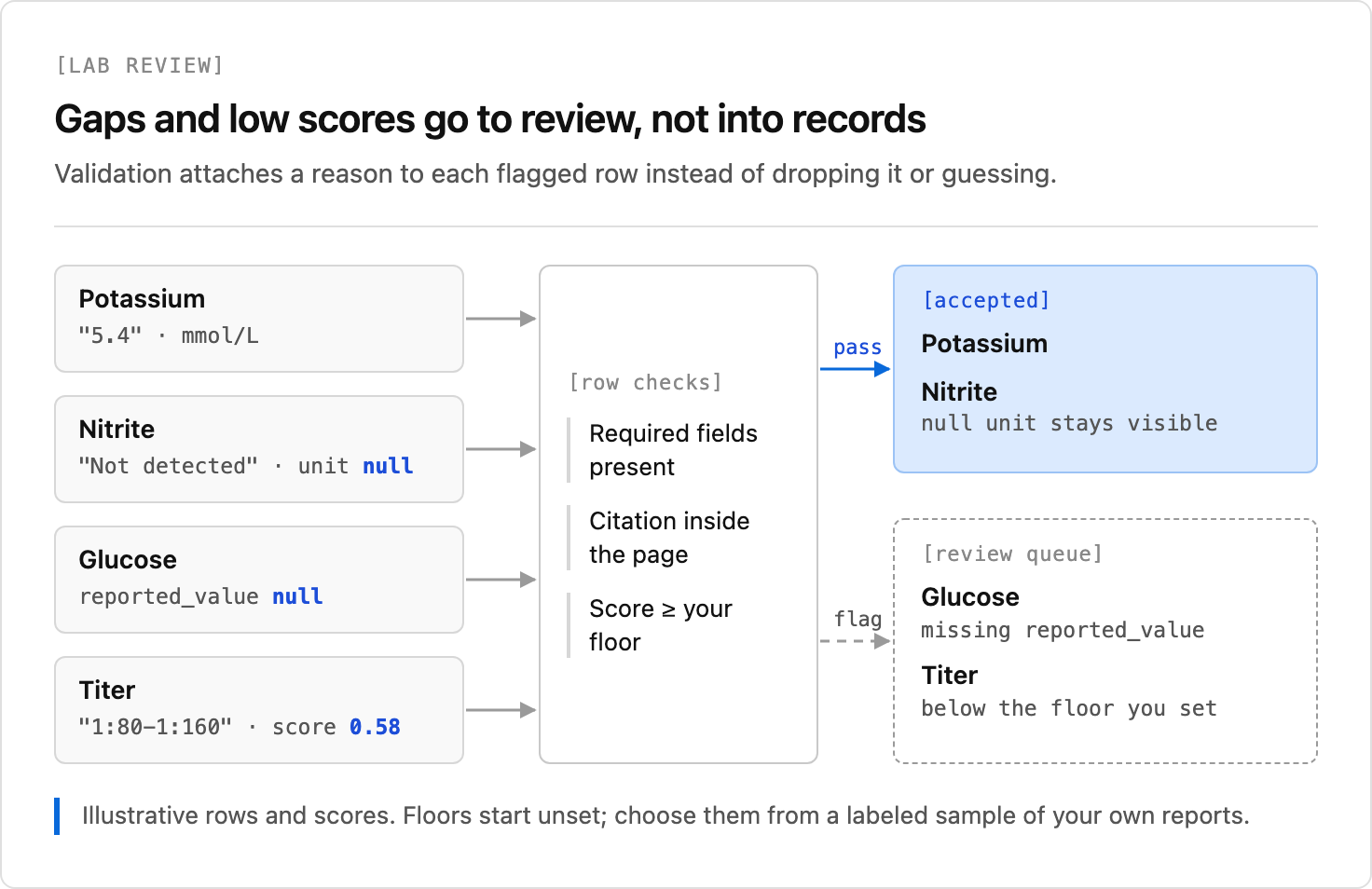
Task: Click Titer in the review queue
Action: pos(950,675)
